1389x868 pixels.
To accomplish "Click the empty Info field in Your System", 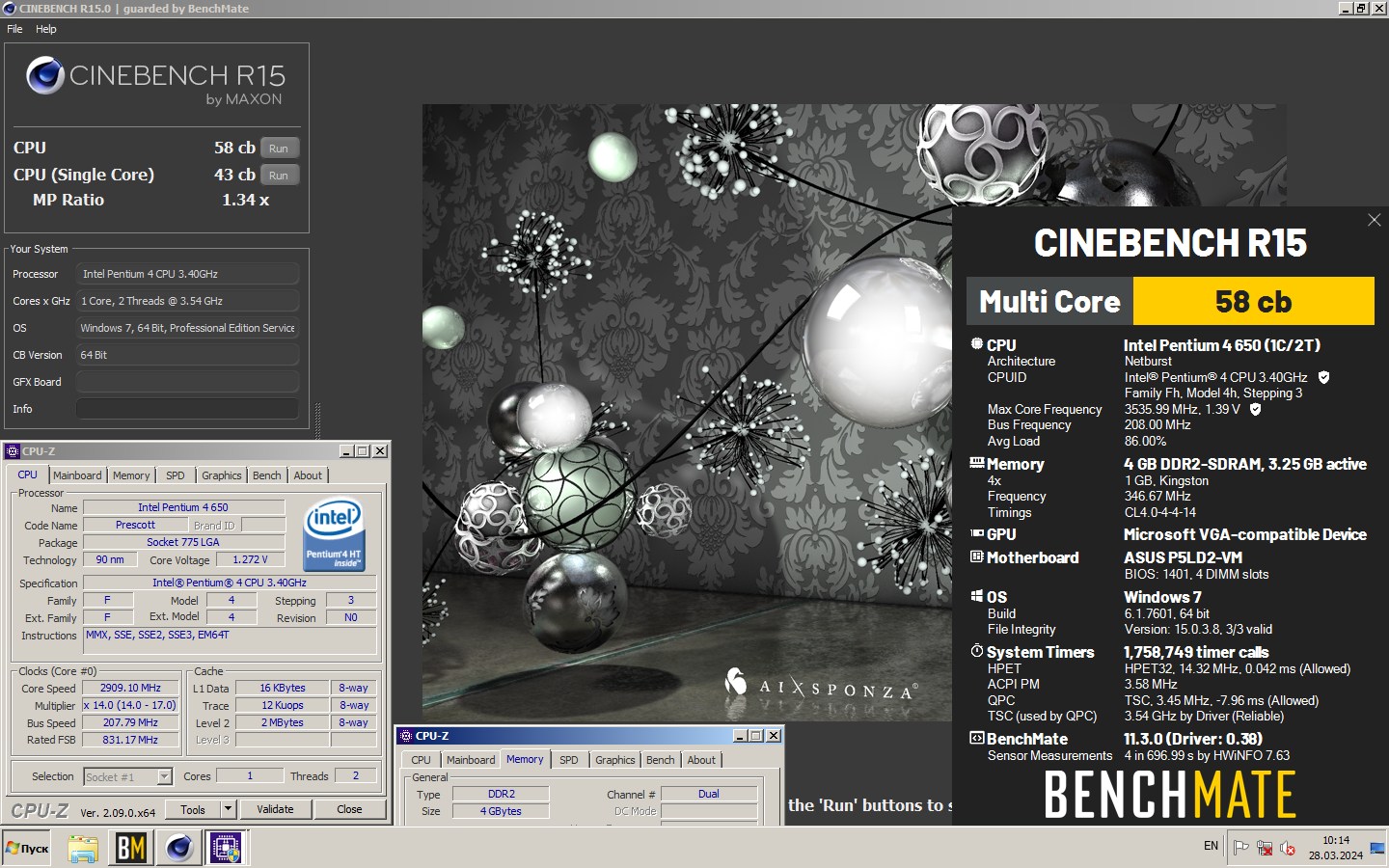I will 187,409.
